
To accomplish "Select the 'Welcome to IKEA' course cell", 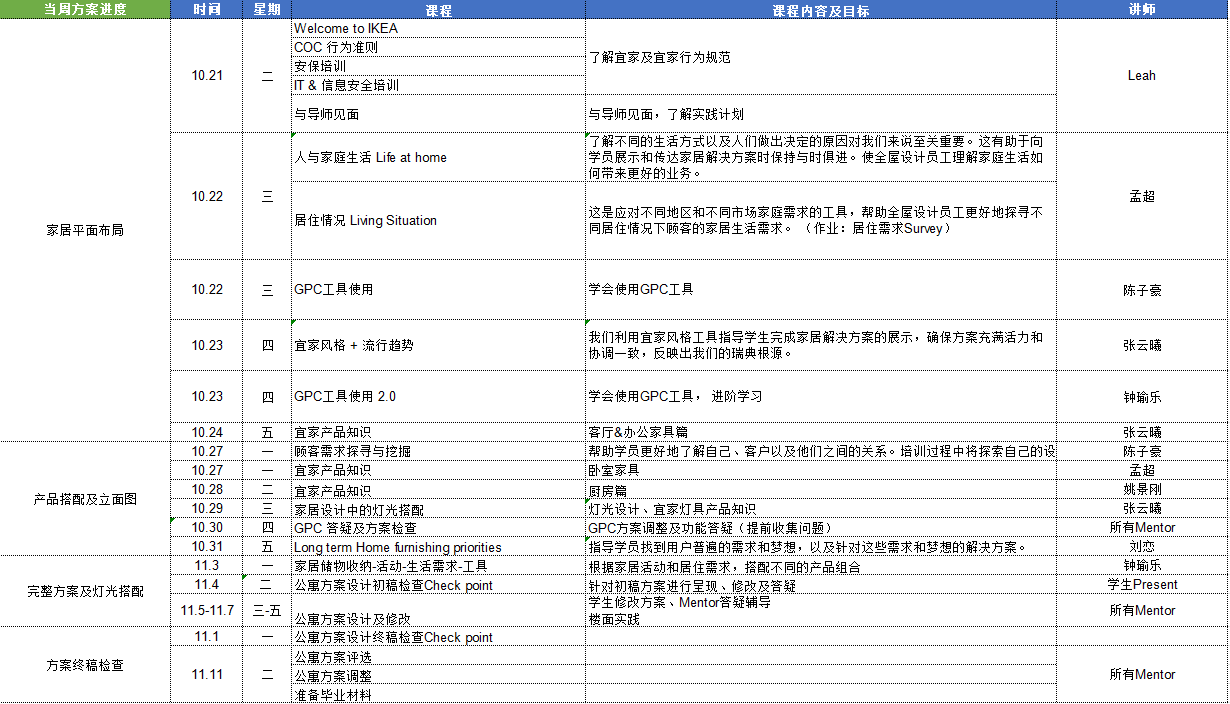I will pos(438,29).
